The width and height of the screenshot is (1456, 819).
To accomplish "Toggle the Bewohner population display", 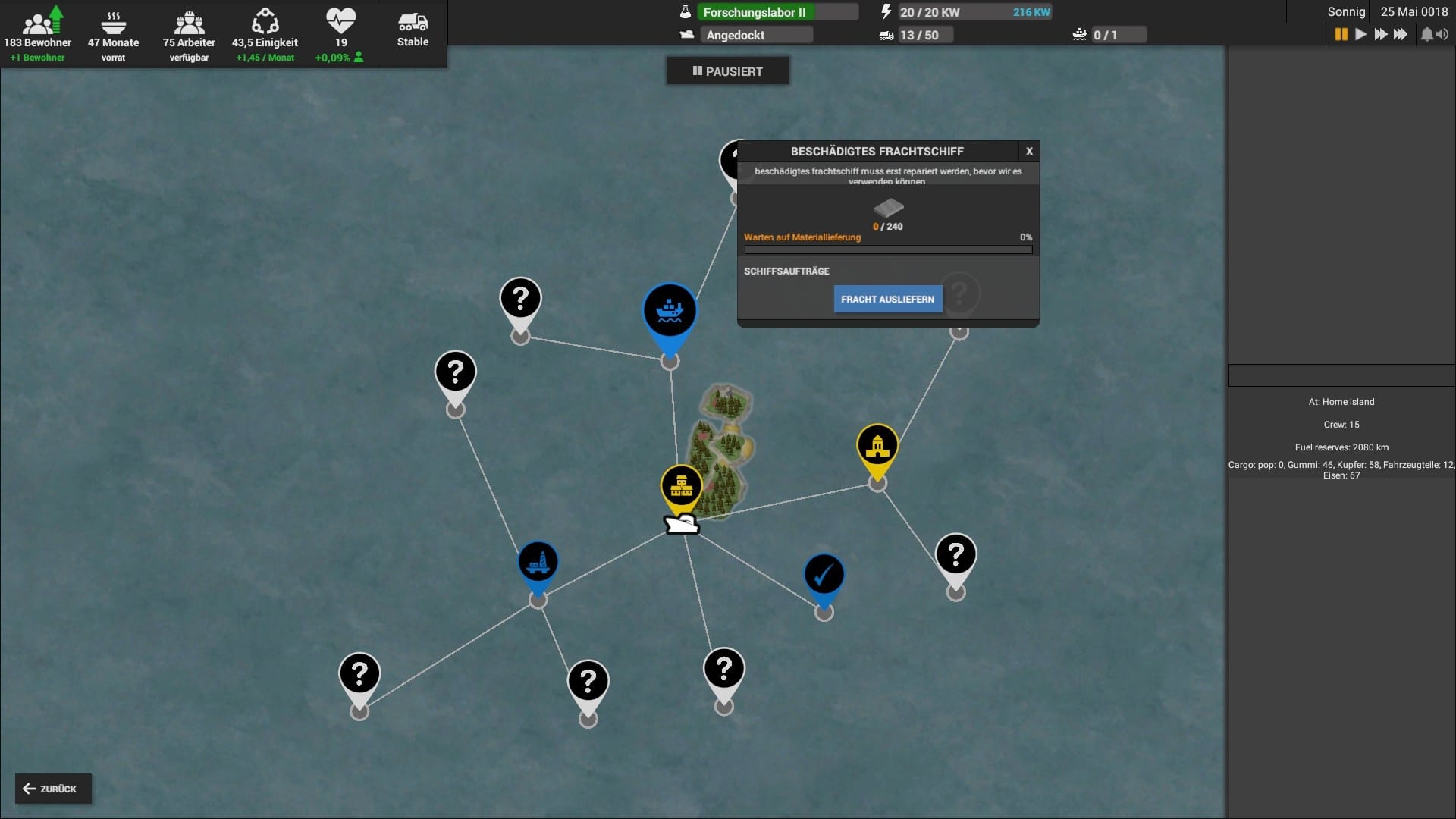I will (x=37, y=33).
